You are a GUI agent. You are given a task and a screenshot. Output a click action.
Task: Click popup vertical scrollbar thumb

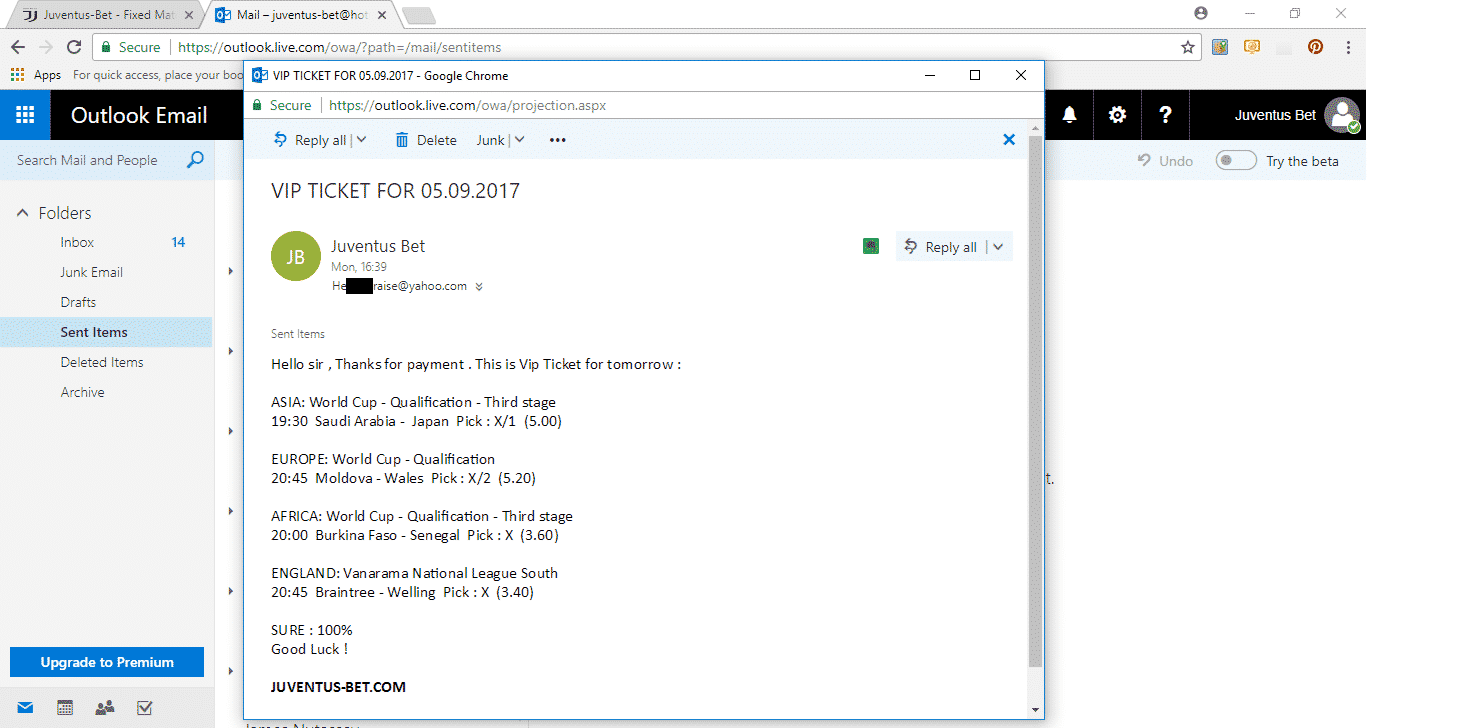[x=1036, y=402]
